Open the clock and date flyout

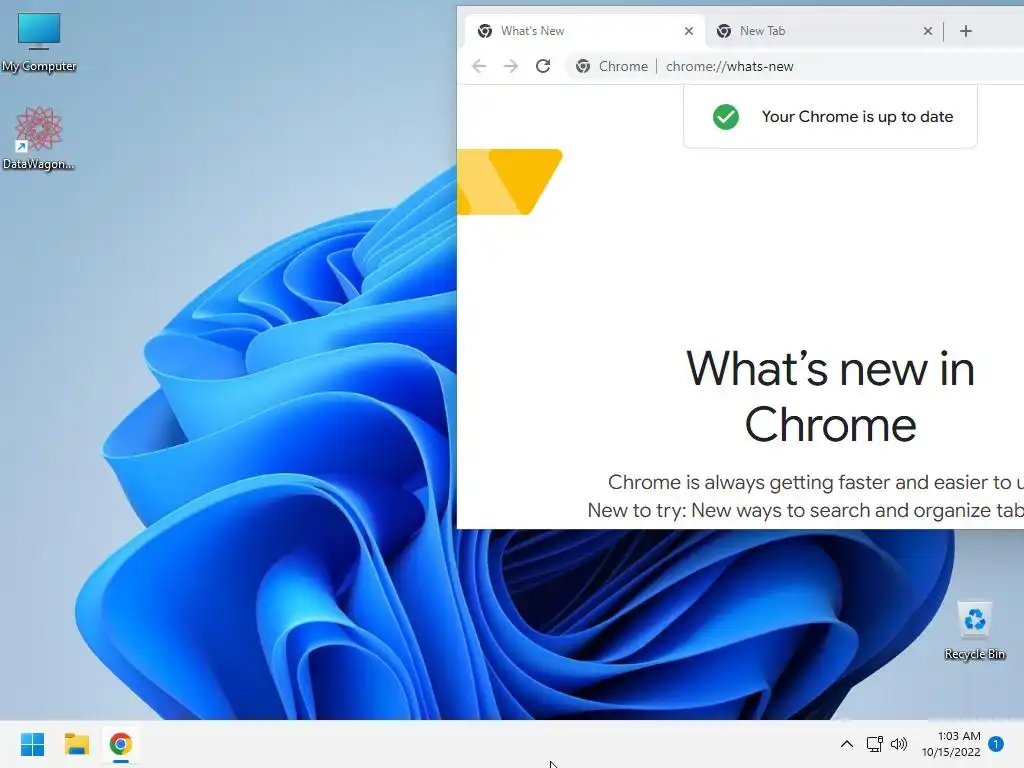pyautogui.click(x=951, y=744)
